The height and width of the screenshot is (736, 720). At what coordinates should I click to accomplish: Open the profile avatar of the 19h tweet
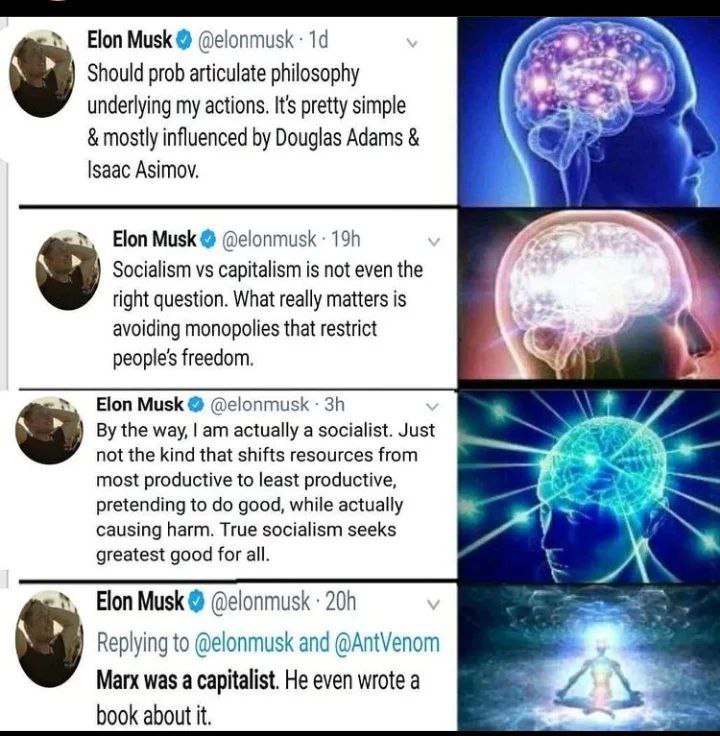click(68, 270)
